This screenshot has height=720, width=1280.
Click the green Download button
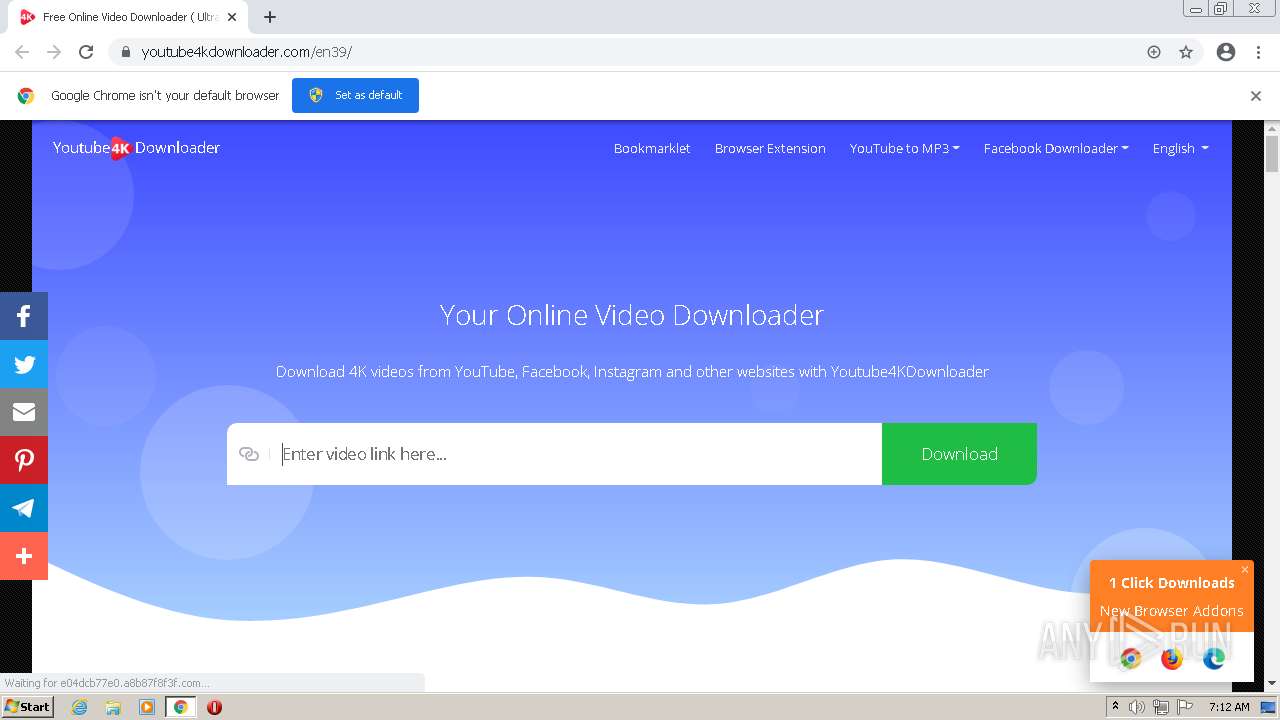tap(959, 454)
